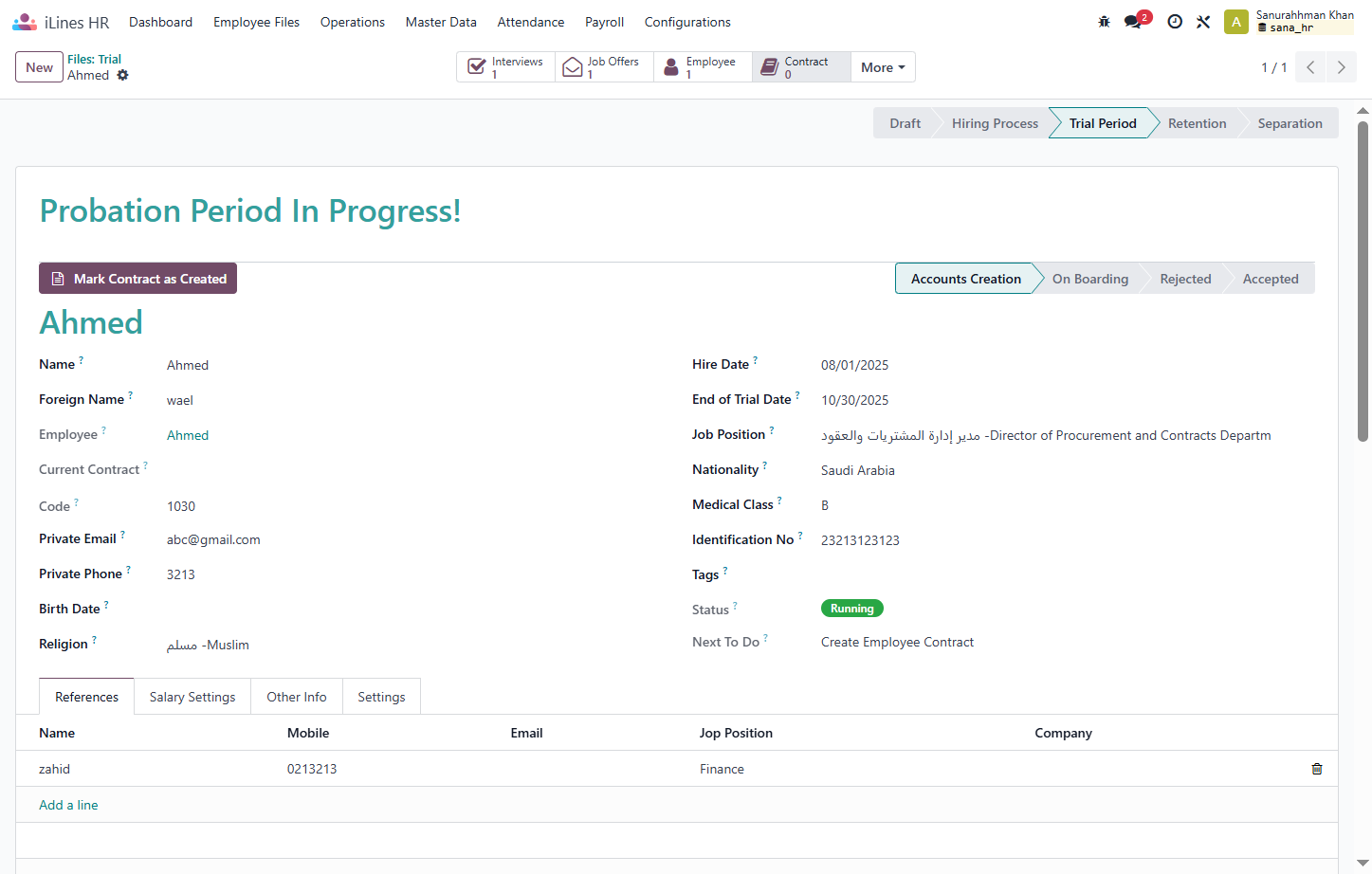Image resolution: width=1372 pixels, height=874 pixels.
Task: Open the Attendance menu
Action: [x=531, y=22]
